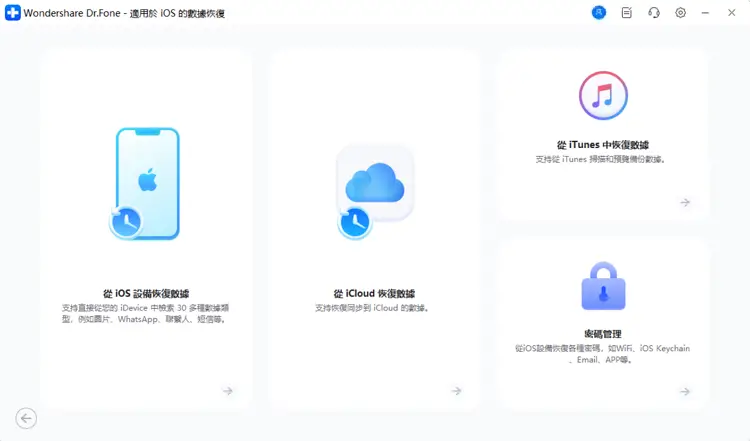
Task: Go back using circular back arrow
Action: (26, 419)
